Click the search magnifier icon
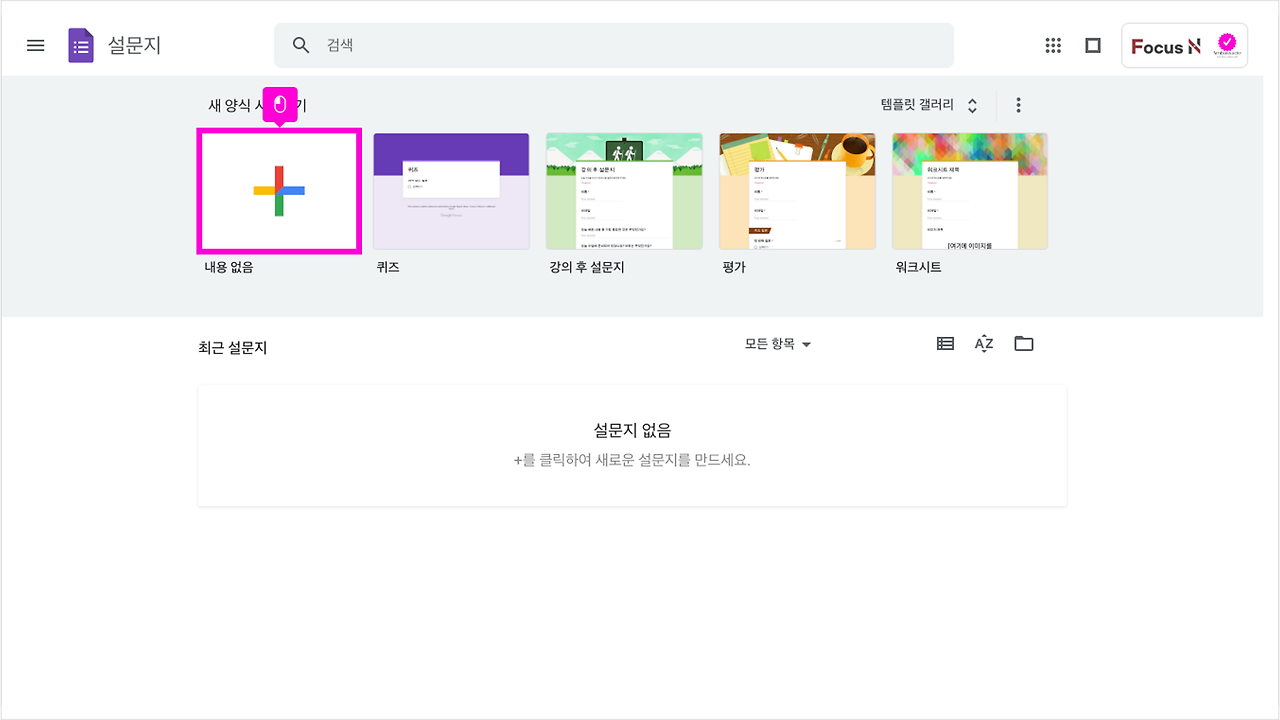 click(x=301, y=45)
